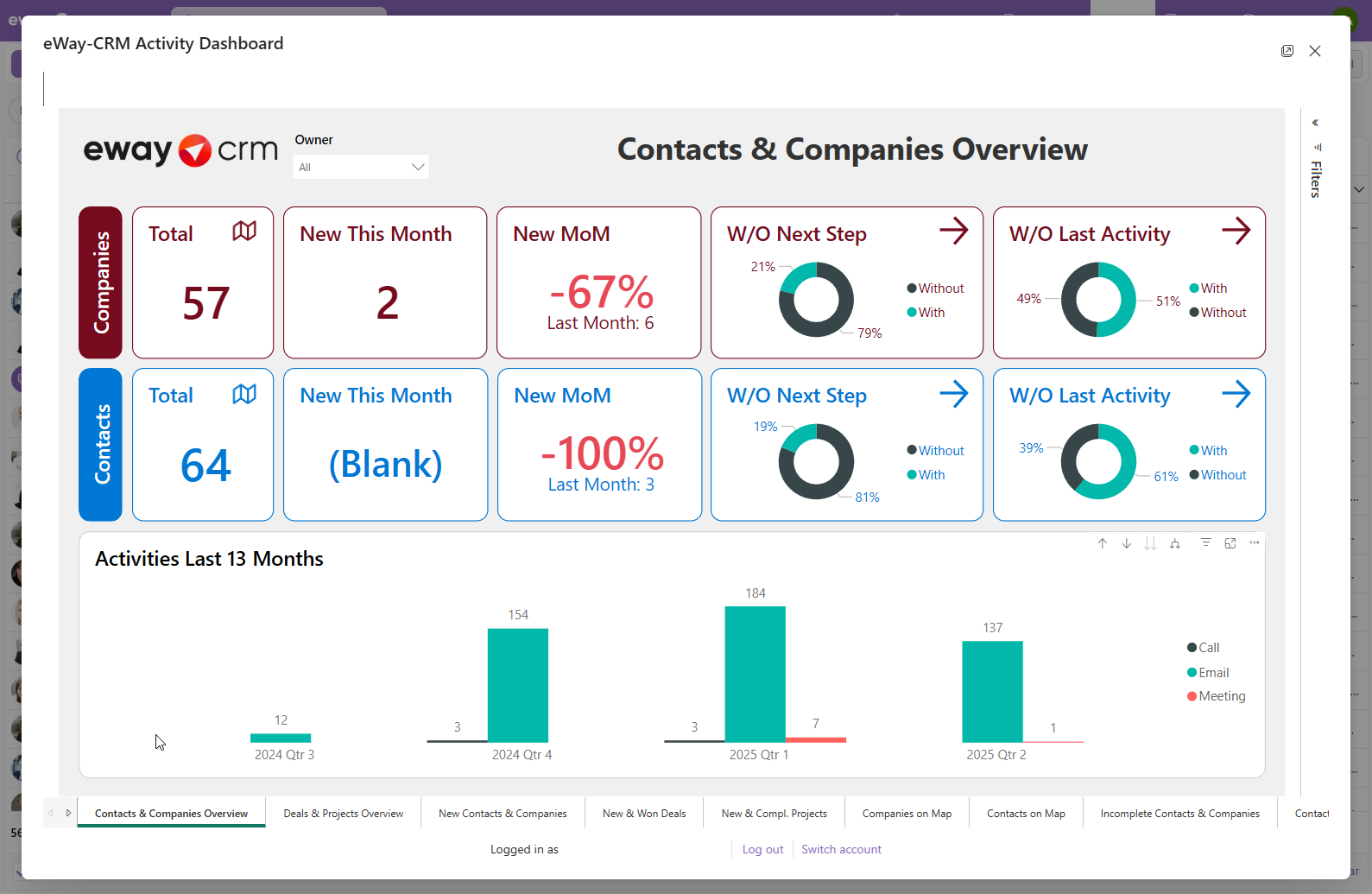
Task: Switch to New Contacts & Companies tab
Action: pos(503,814)
